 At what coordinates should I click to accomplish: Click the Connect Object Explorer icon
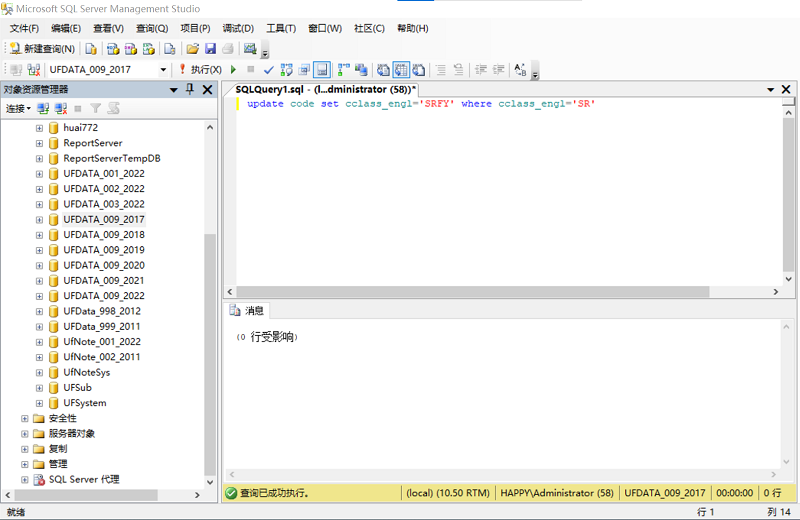pos(43,108)
